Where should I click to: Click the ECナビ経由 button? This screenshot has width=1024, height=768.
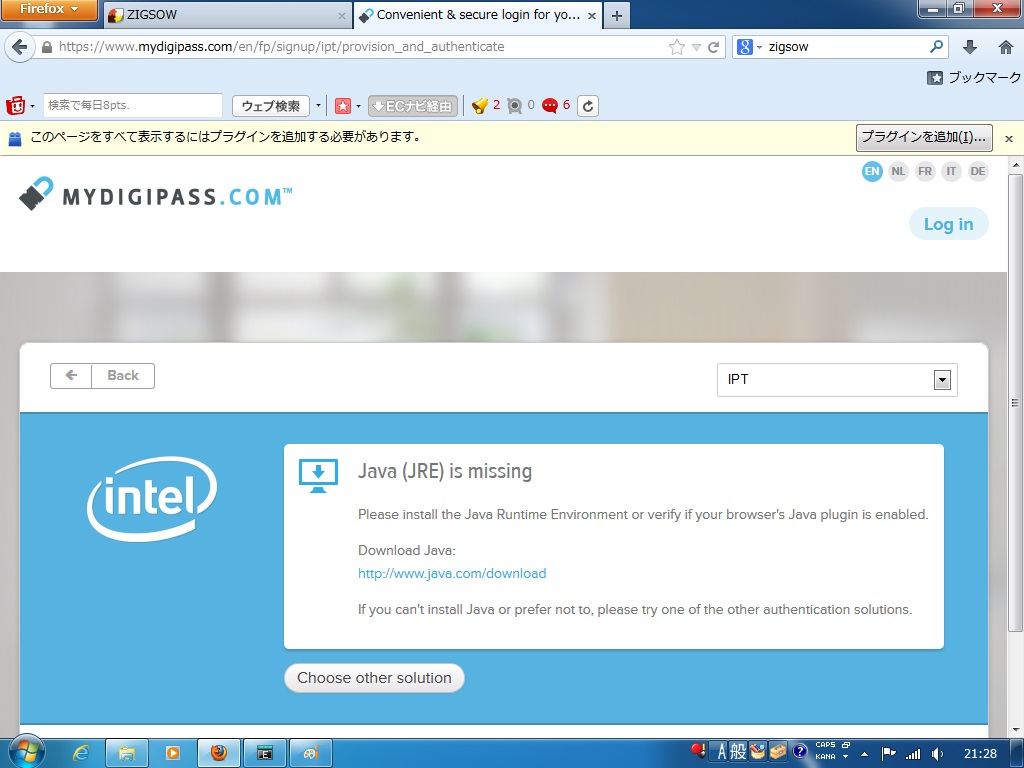[x=413, y=106]
